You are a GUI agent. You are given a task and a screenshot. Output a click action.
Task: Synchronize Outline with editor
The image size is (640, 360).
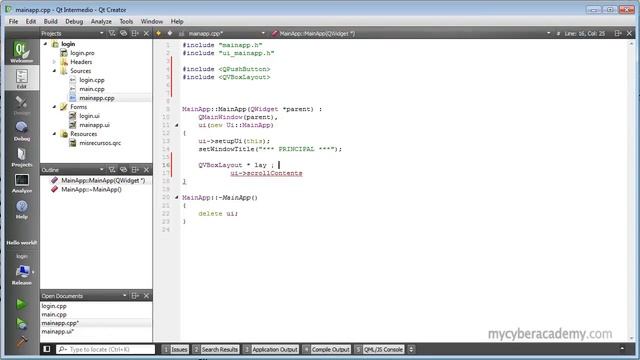(123, 169)
